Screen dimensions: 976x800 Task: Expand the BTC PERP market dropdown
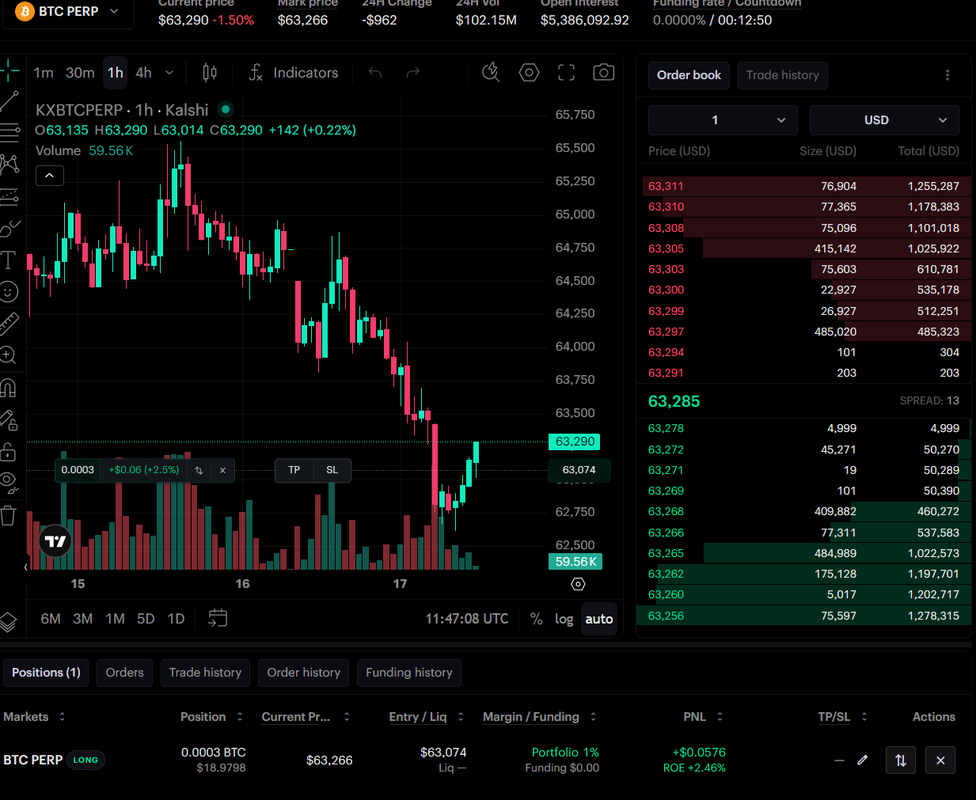pos(68,12)
